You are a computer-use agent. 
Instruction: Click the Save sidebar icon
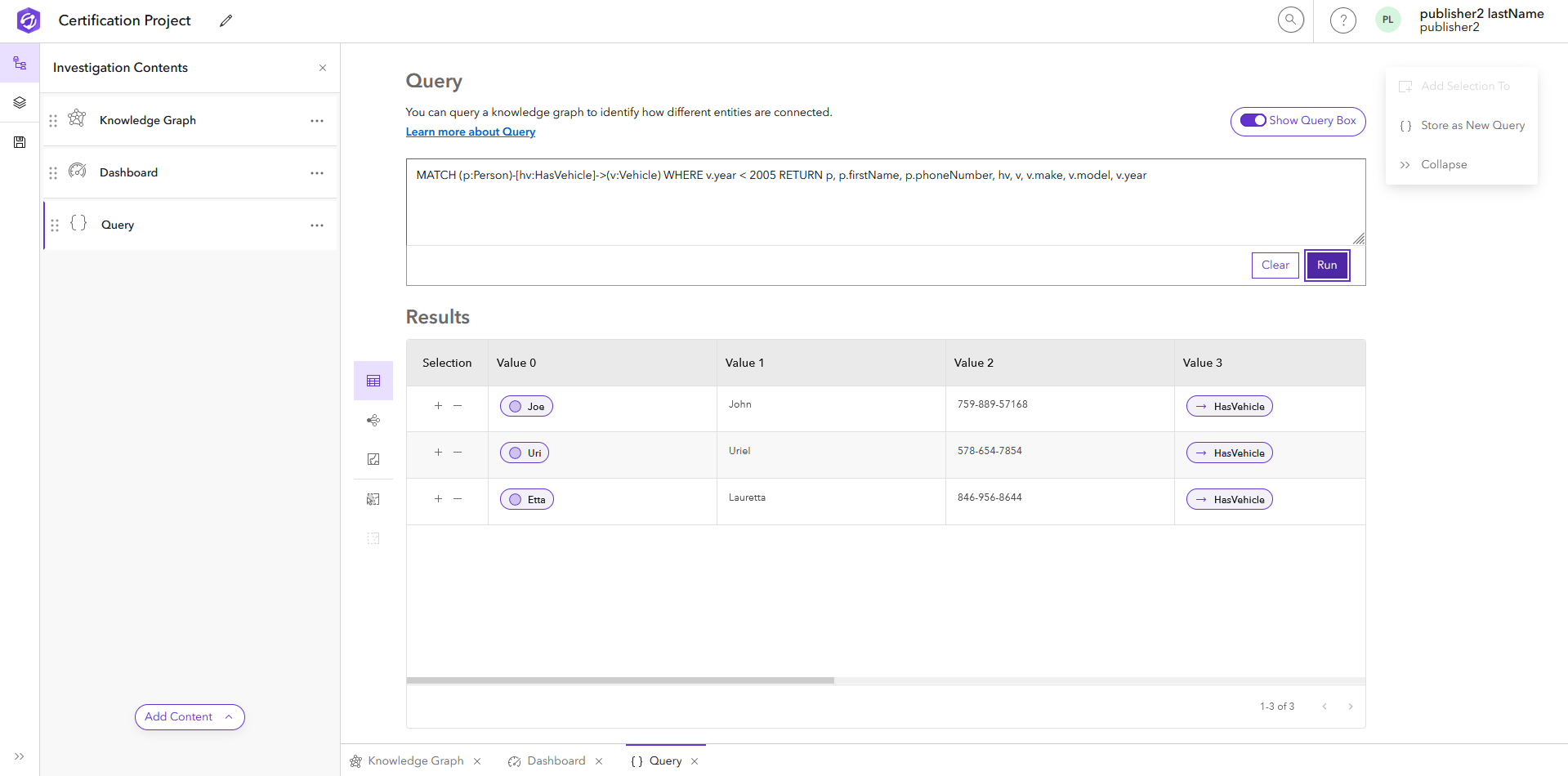coord(20,141)
